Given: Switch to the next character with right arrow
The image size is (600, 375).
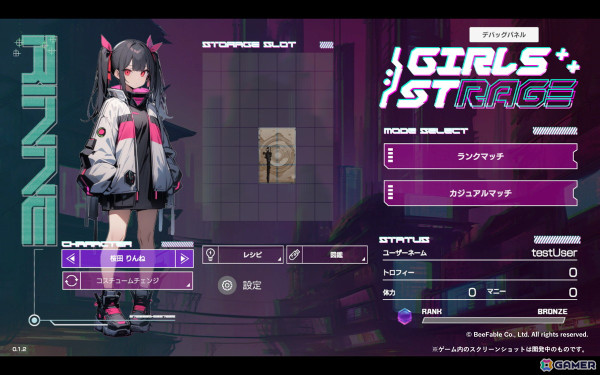Looking at the screenshot, I should click(x=184, y=259).
